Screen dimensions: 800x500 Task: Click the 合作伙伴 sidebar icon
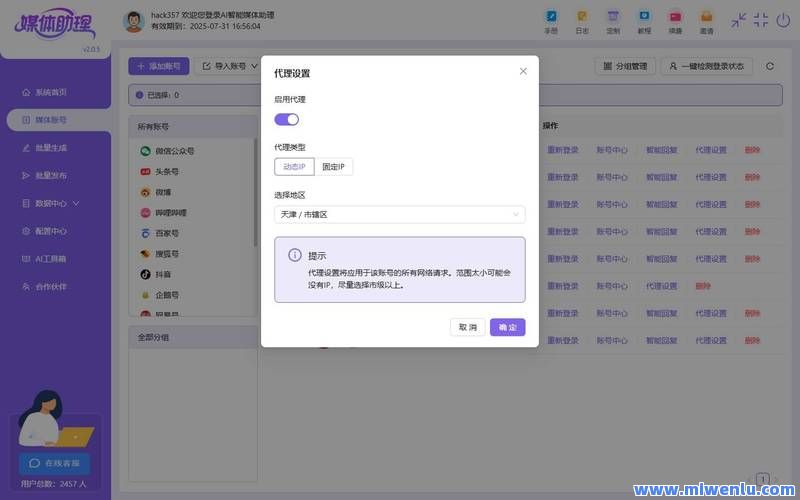[x=26, y=287]
